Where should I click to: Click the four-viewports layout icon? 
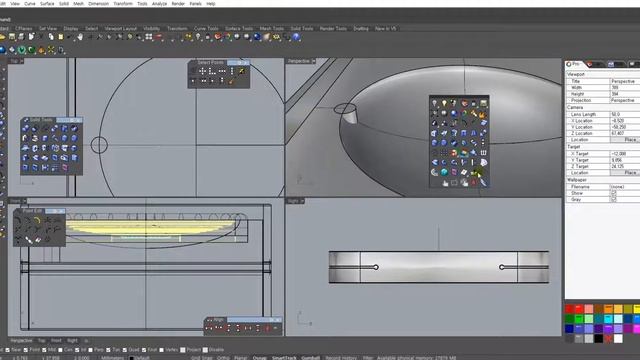click(x=149, y=37)
